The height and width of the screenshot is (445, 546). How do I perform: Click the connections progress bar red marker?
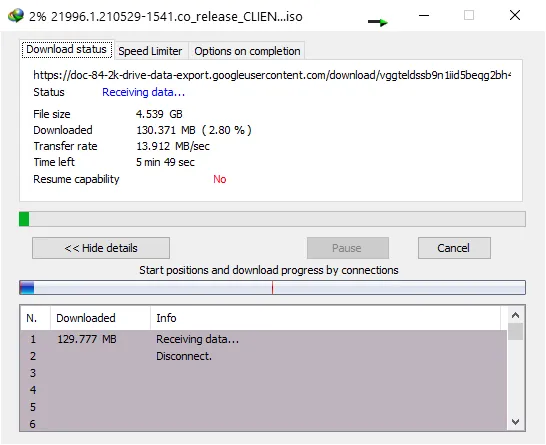click(x=272, y=288)
